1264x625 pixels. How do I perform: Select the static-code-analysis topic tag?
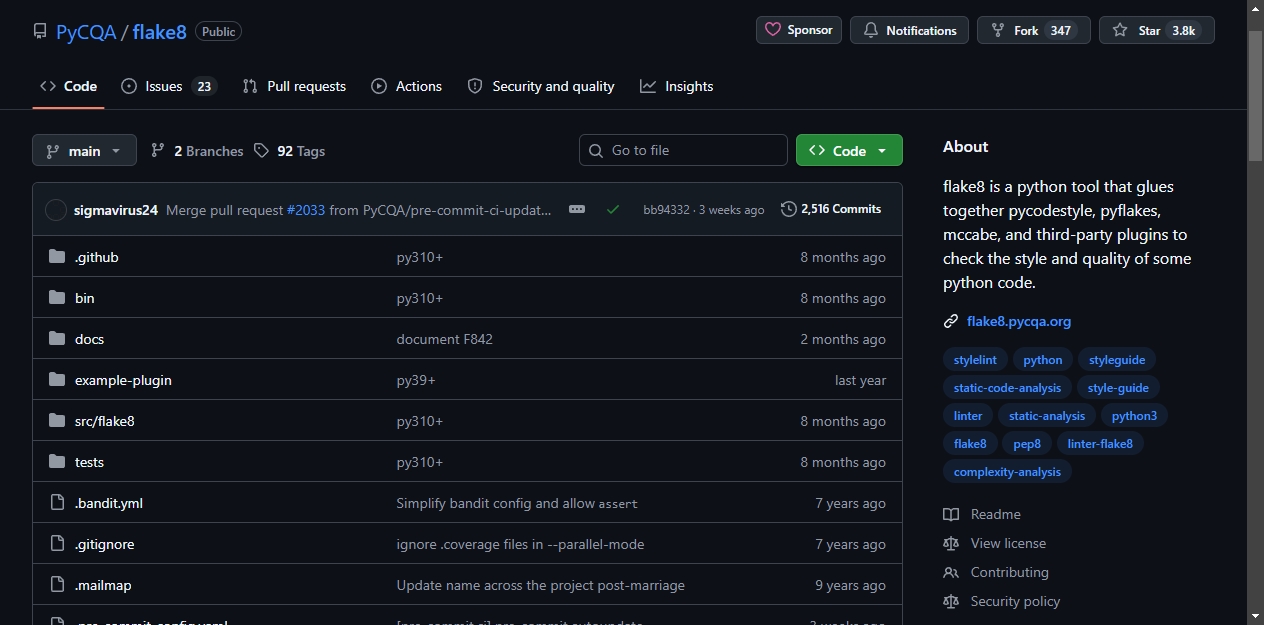1008,388
